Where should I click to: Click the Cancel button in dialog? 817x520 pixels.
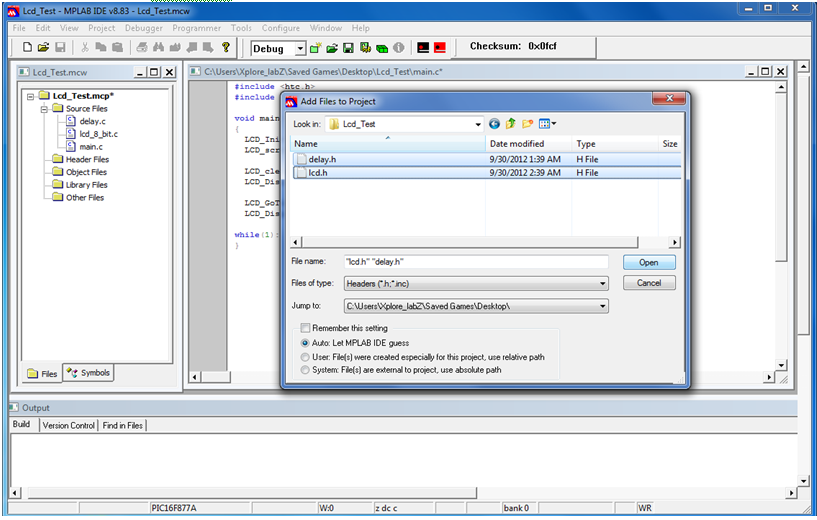(x=649, y=283)
